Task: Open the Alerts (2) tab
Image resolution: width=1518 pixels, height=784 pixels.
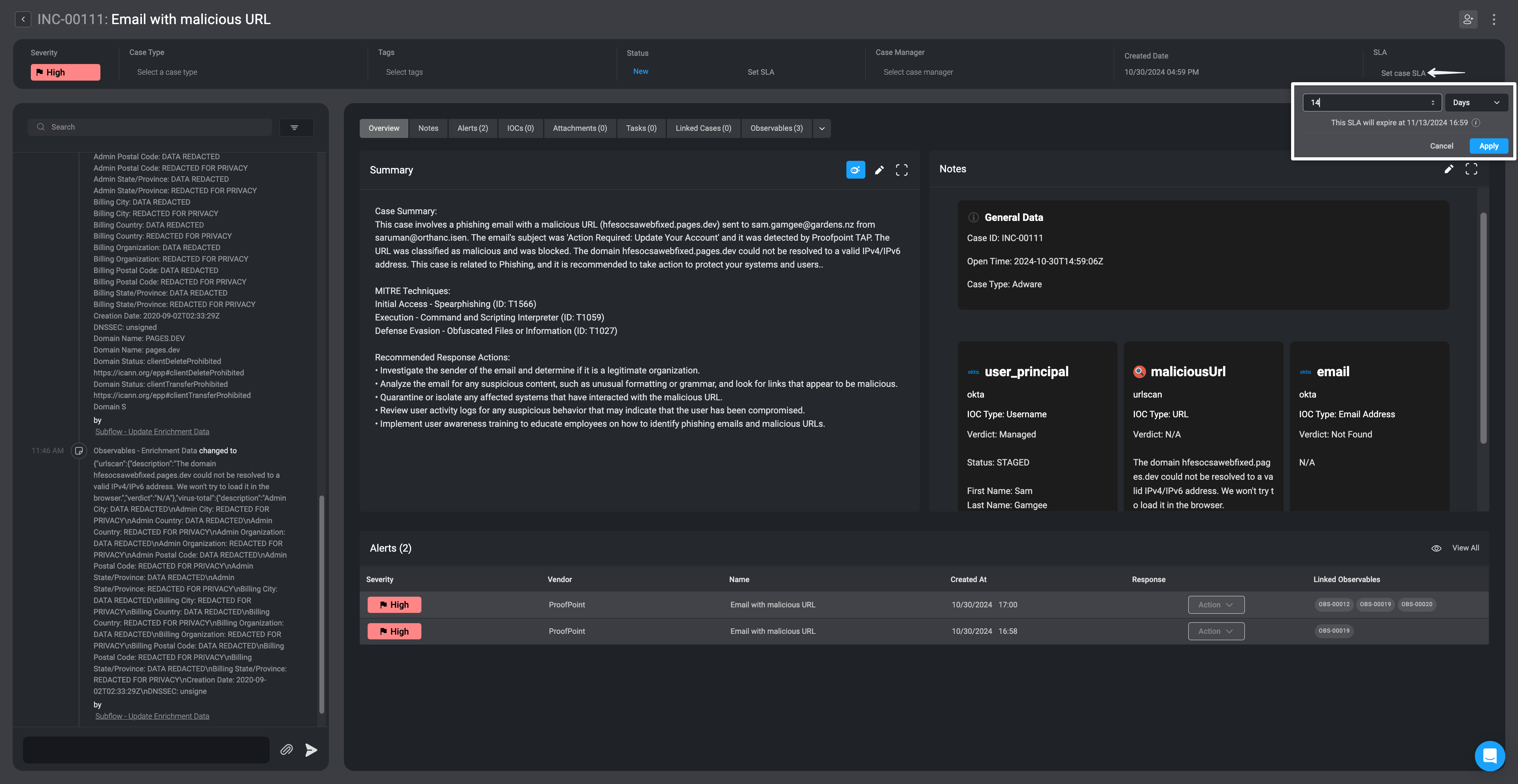Action: [473, 128]
